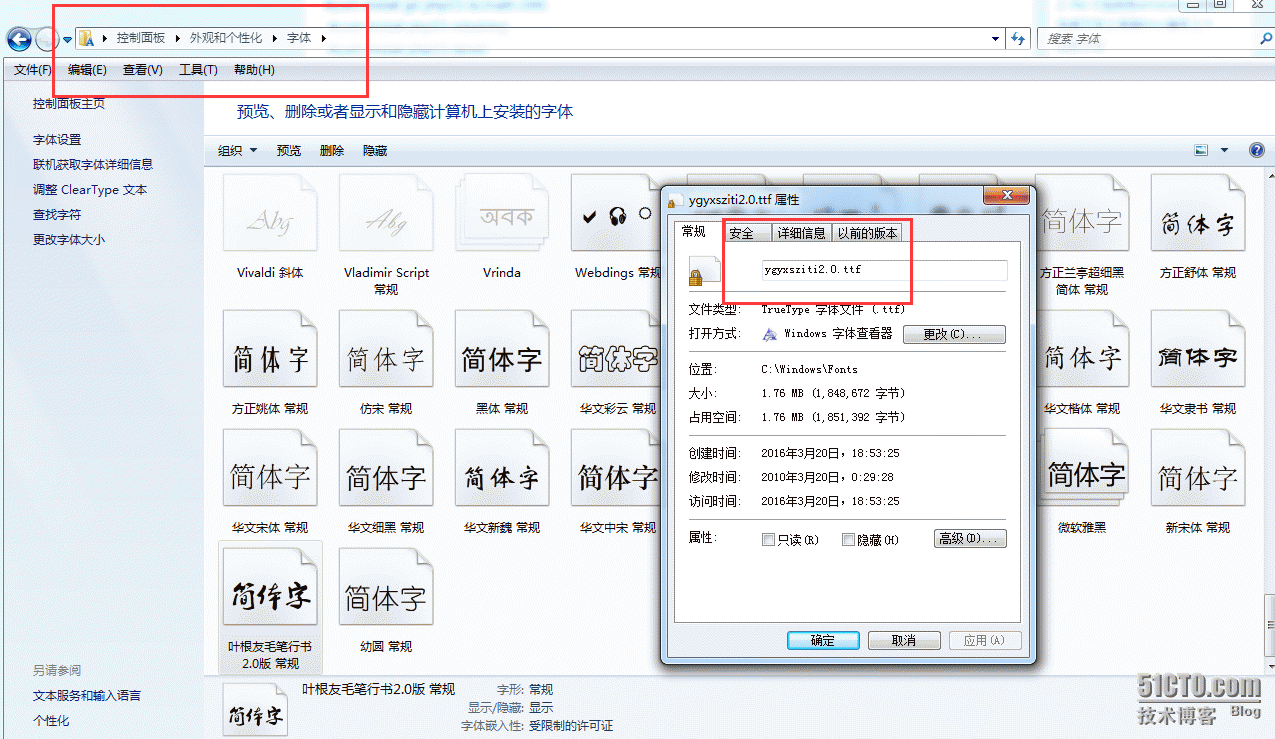
Task: Toggle the 只读(R) checkbox
Action: click(768, 540)
